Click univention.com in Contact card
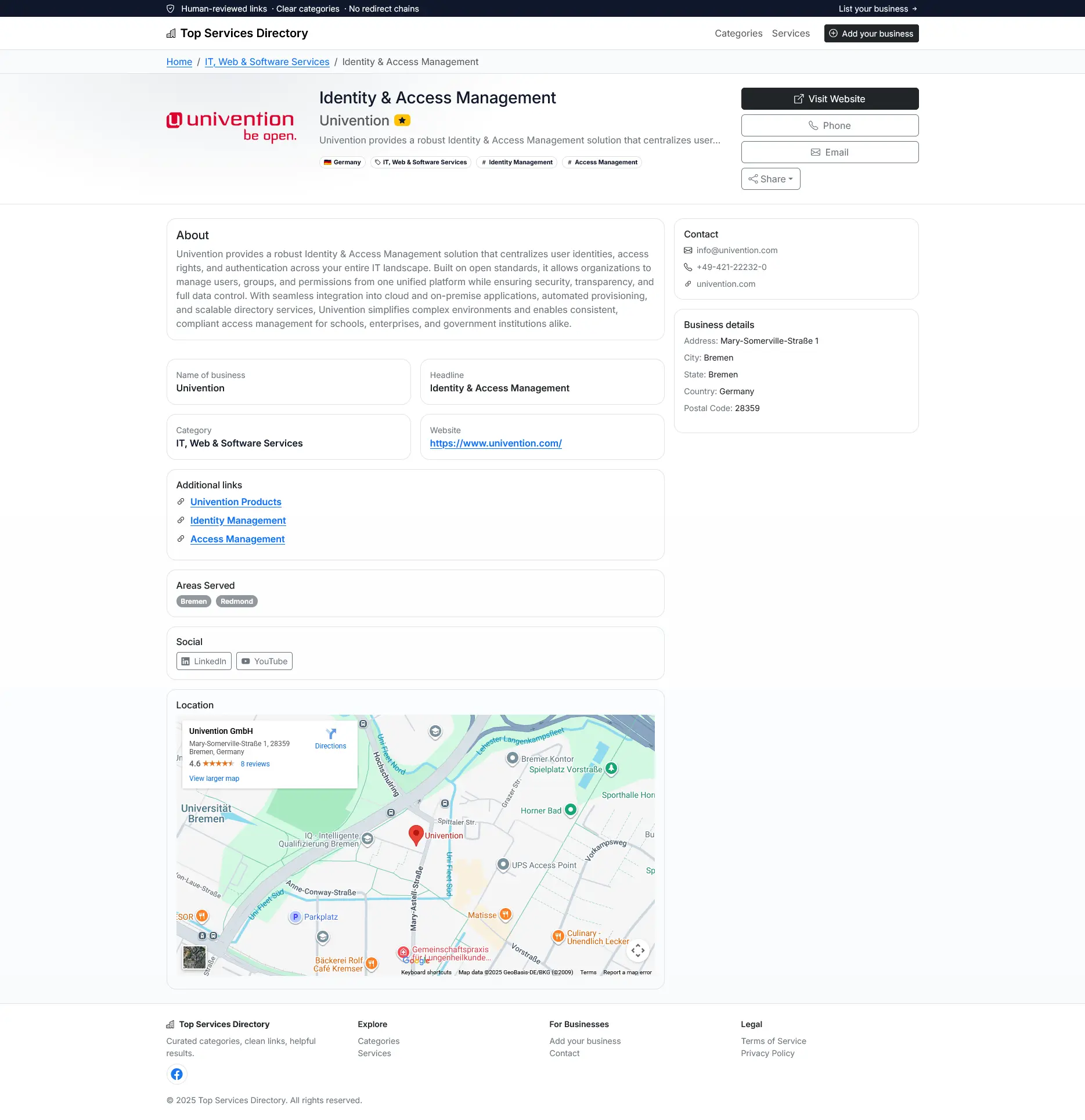The image size is (1085, 1120). tap(726, 284)
